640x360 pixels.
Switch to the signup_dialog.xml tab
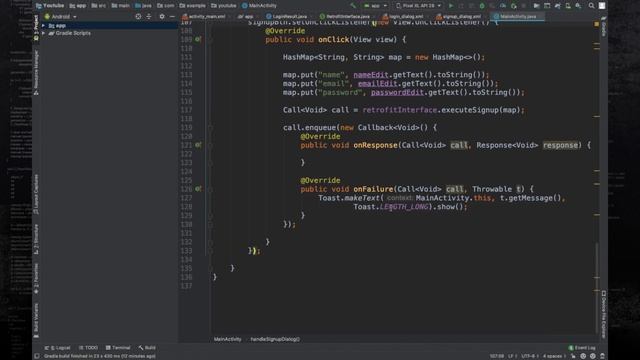(458, 17)
